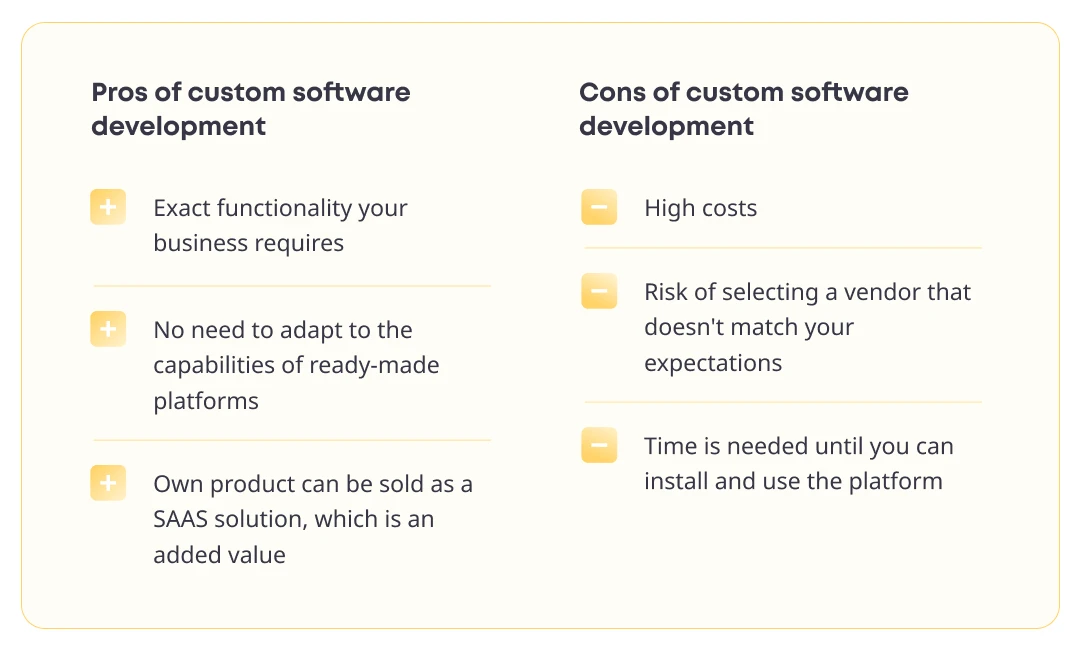Click the "Time is needed until you can install" text

[799, 463]
